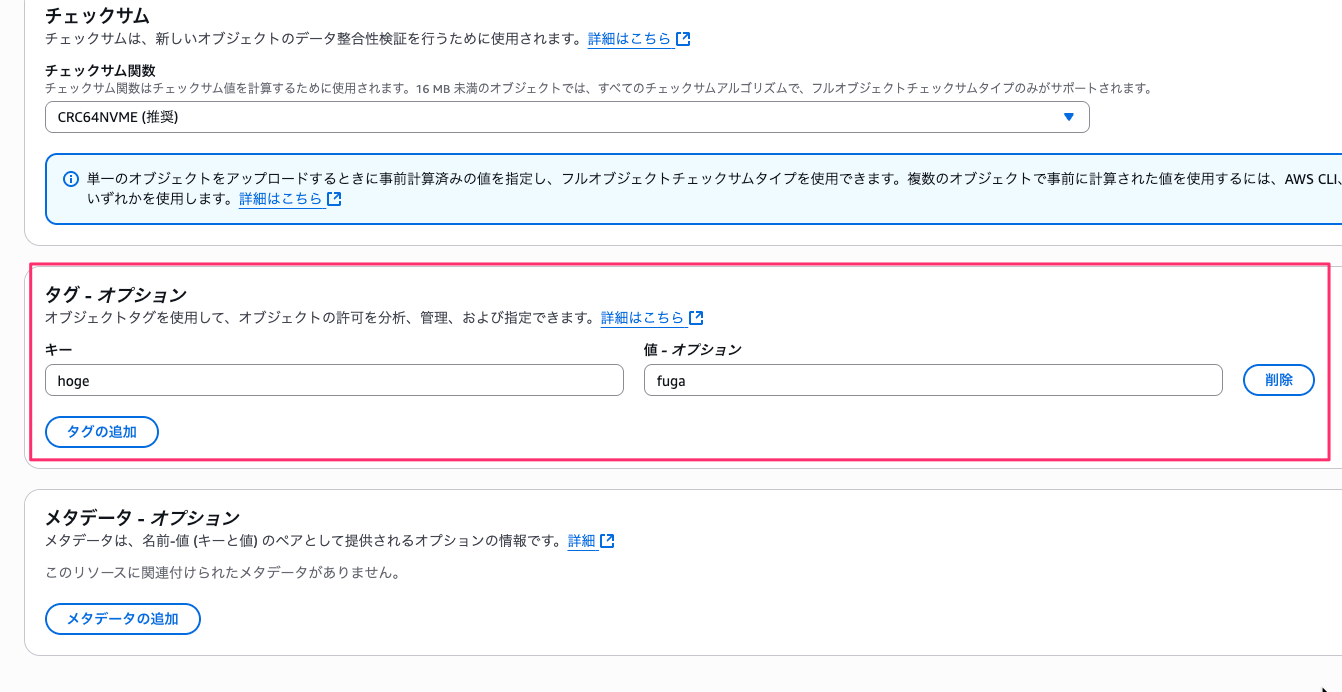1342x692 pixels.
Task: Focus the キー field containing hoge
Action: point(334,380)
